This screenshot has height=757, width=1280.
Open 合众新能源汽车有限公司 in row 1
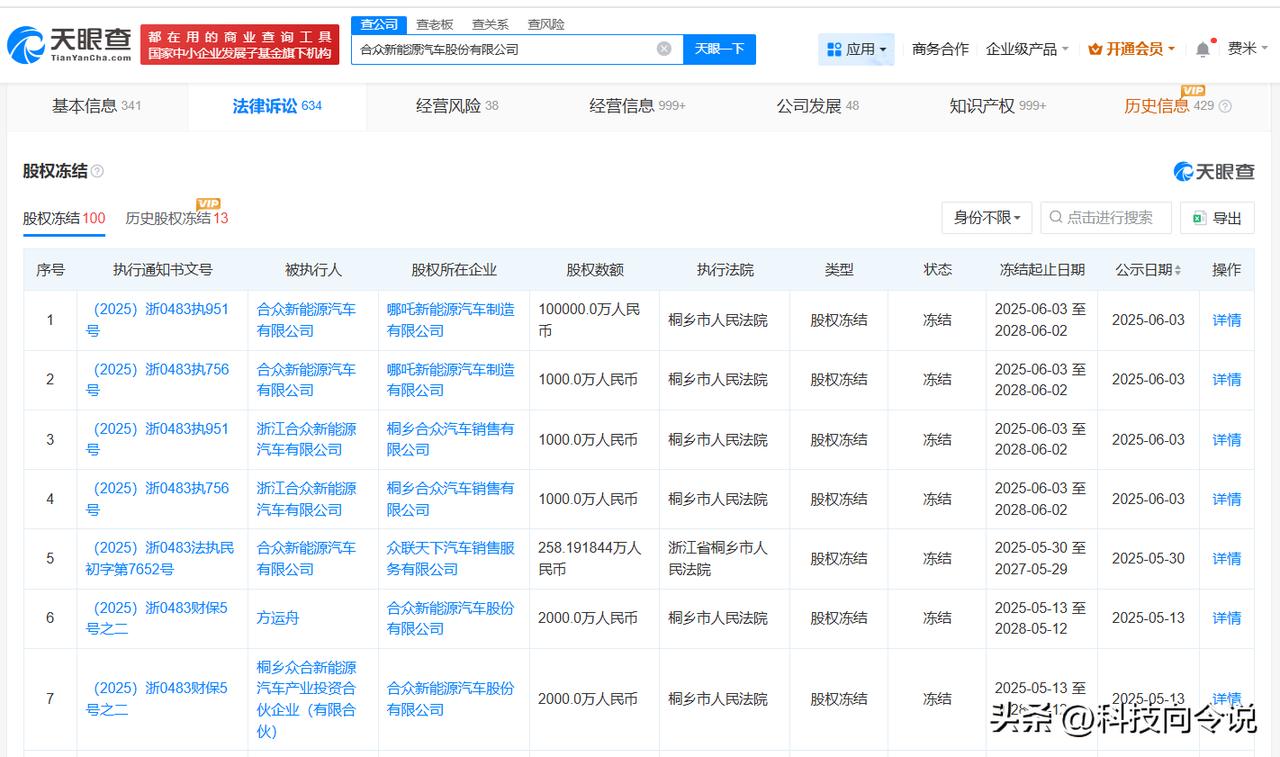pyautogui.click(x=306, y=320)
